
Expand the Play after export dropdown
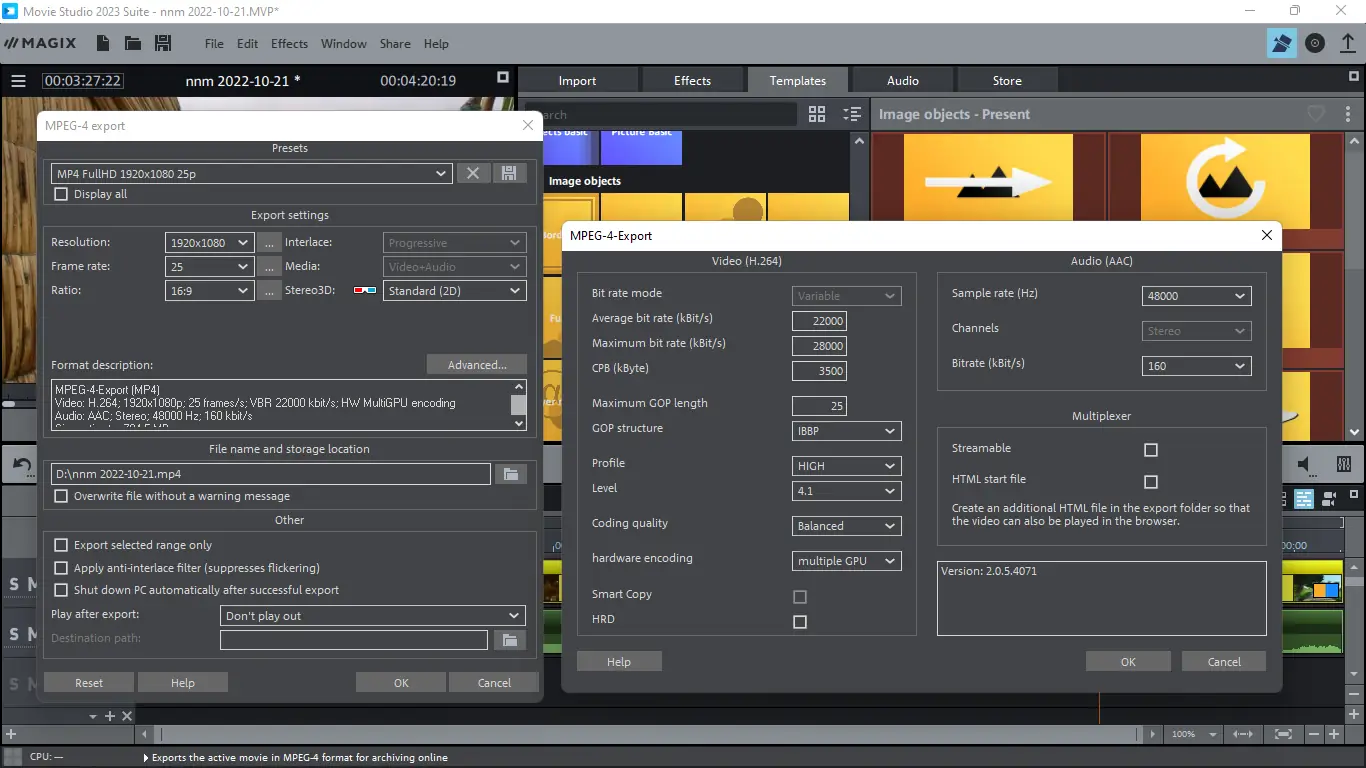coord(372,616)
